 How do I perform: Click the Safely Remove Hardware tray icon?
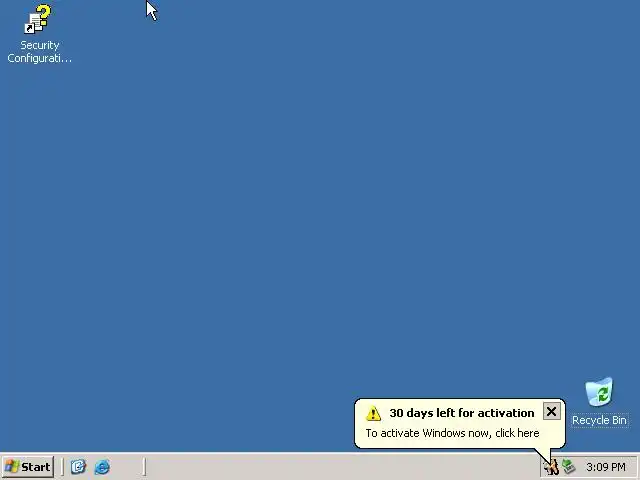coord(569,467)
